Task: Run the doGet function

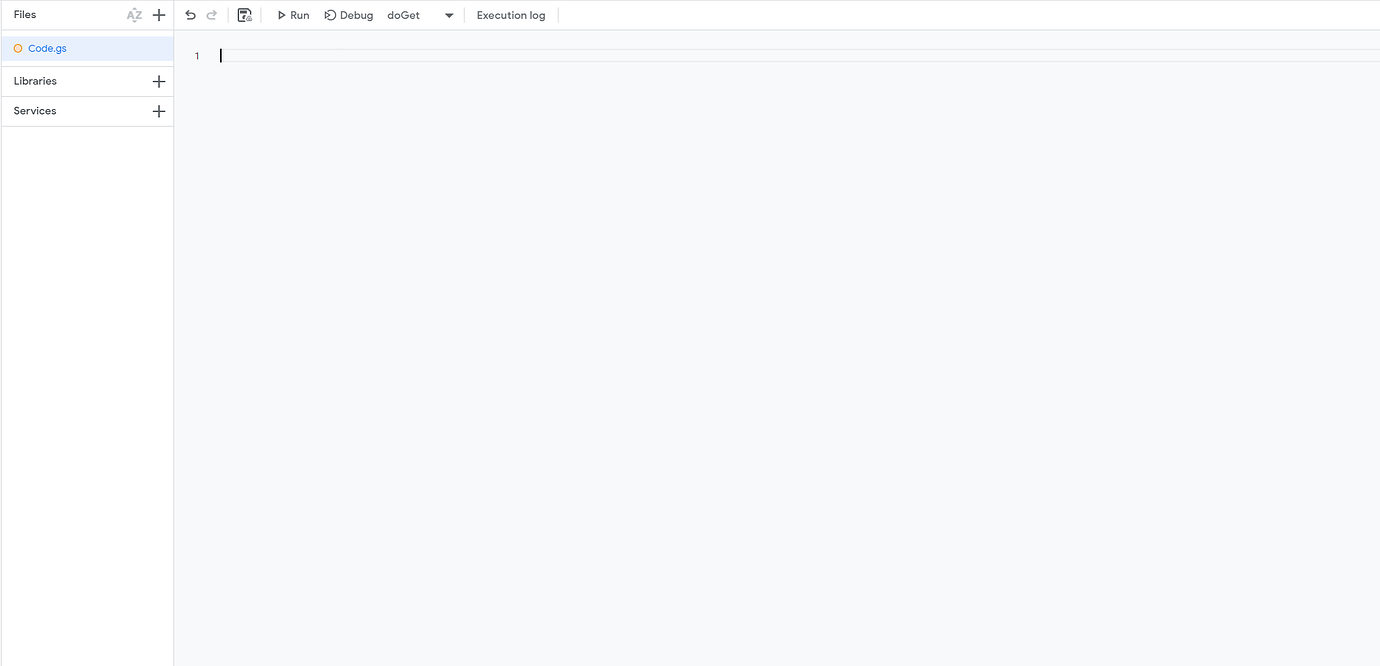Action: (292, 15)
